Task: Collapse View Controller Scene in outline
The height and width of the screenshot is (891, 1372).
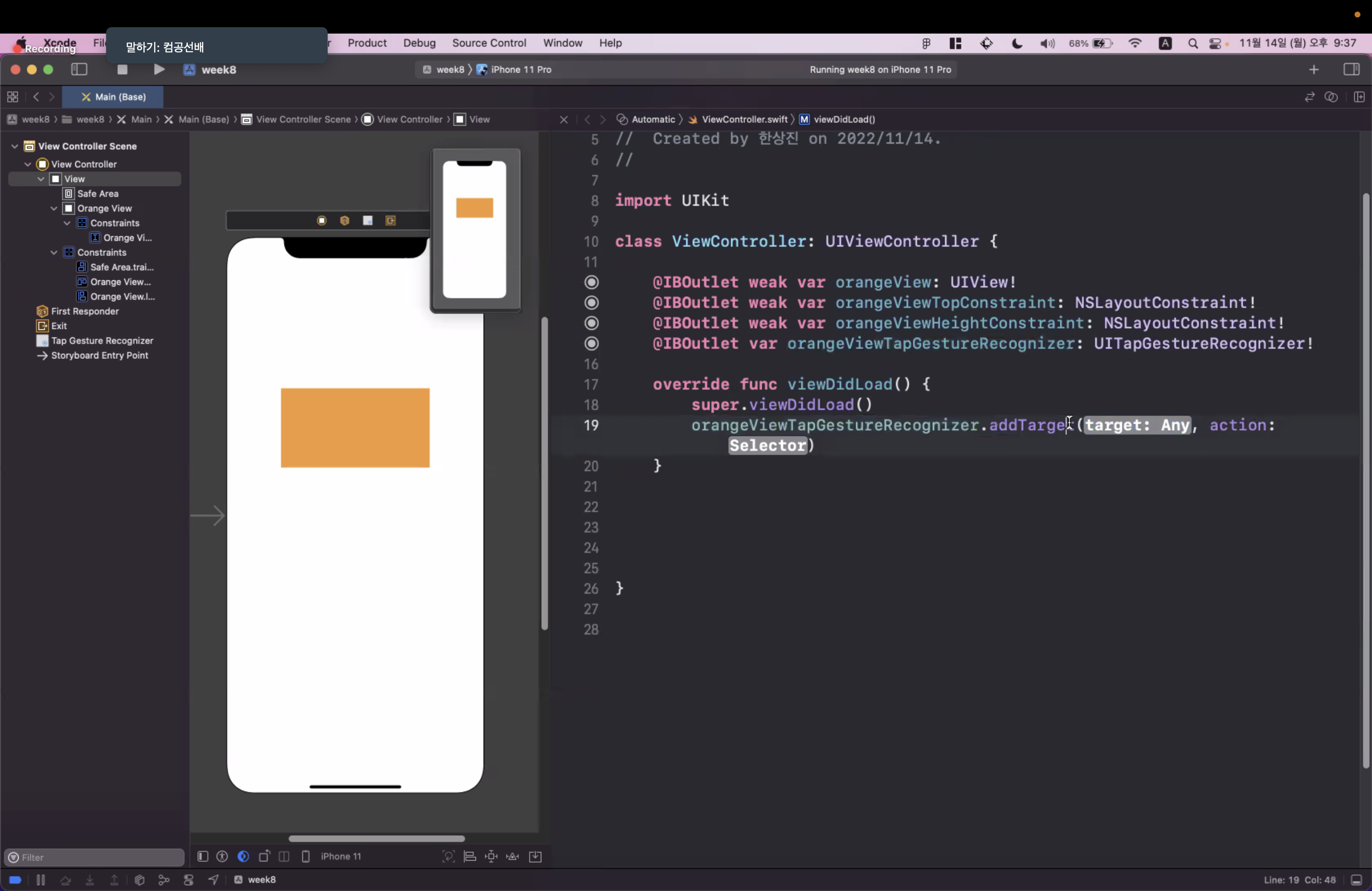Action: (x=15, y=147)
